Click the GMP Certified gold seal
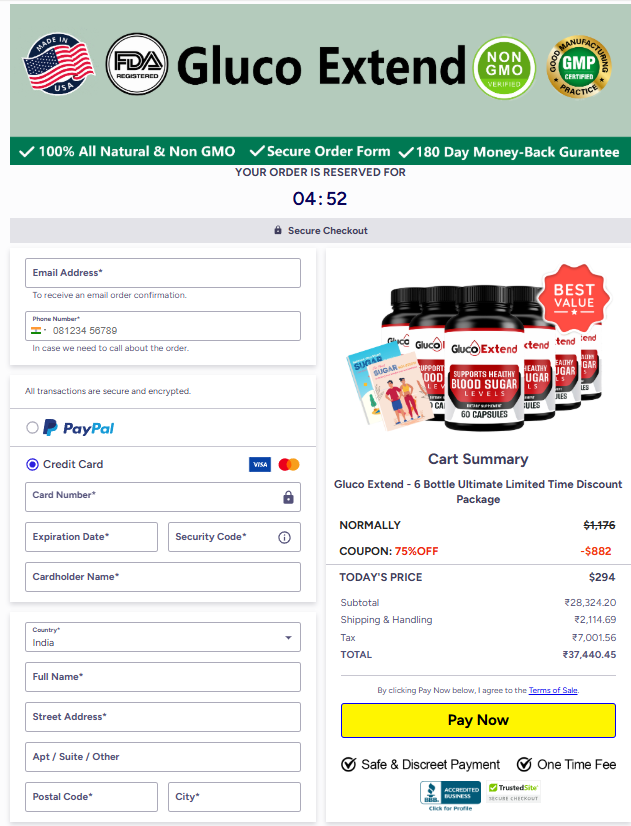 click(x=579, y=67)
